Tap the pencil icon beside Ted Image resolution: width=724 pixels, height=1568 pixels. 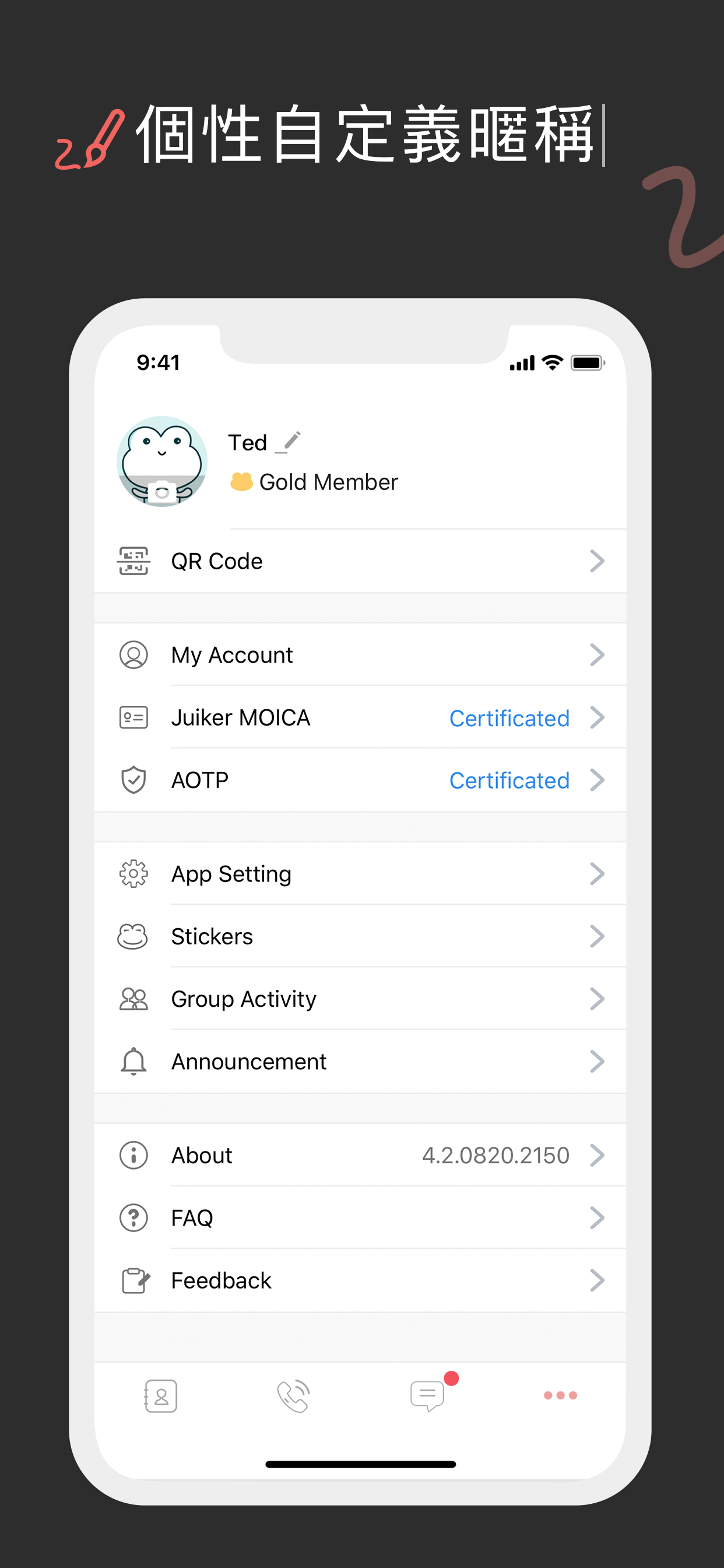tap(289, 443)
